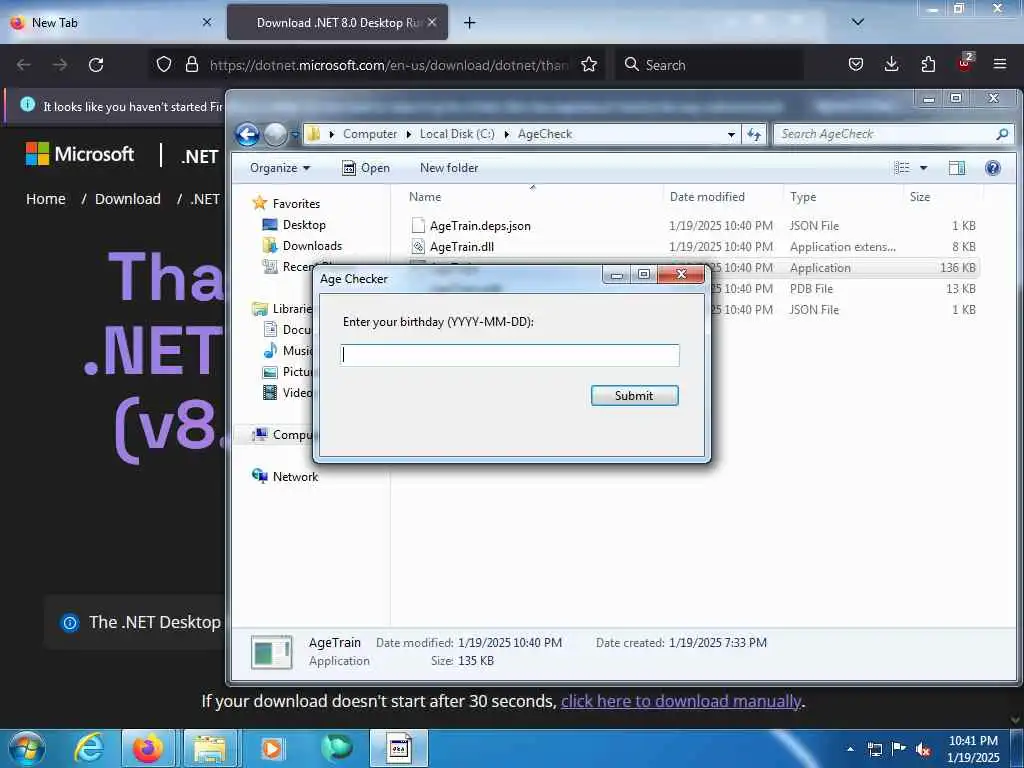Click the Firefox back arrow
The image size is (1024, 768).
(x=24, y=65)
